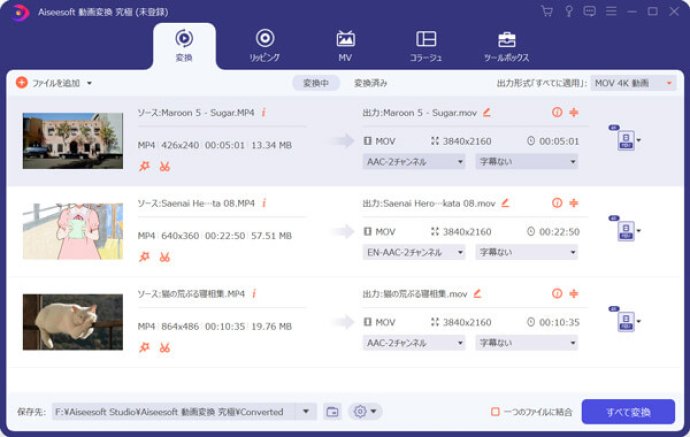The width and height of the screenshot is (690, 437).
Task: Click the Aiseesoft app logo
Action: coord(19,12)
